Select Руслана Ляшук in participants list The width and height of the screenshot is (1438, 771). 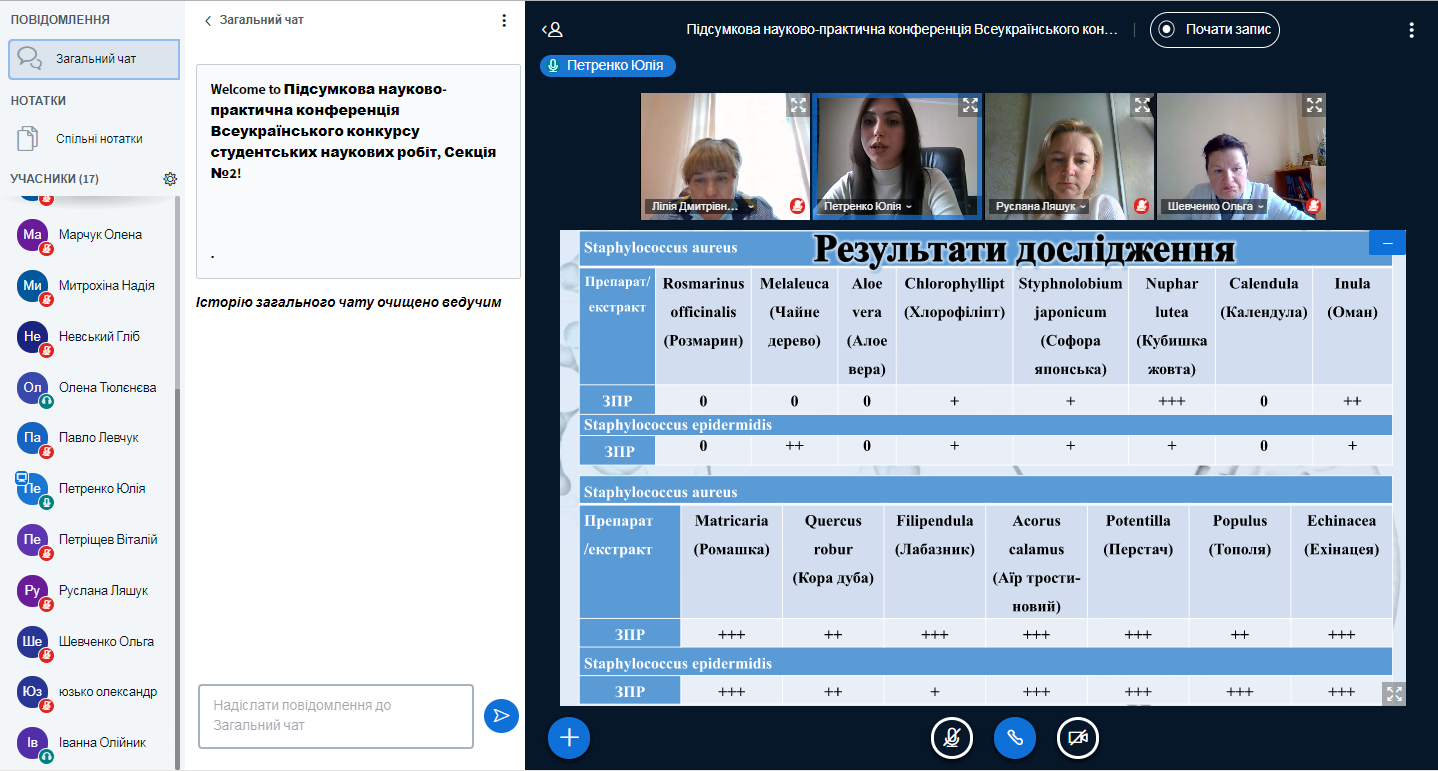[92, 591]
